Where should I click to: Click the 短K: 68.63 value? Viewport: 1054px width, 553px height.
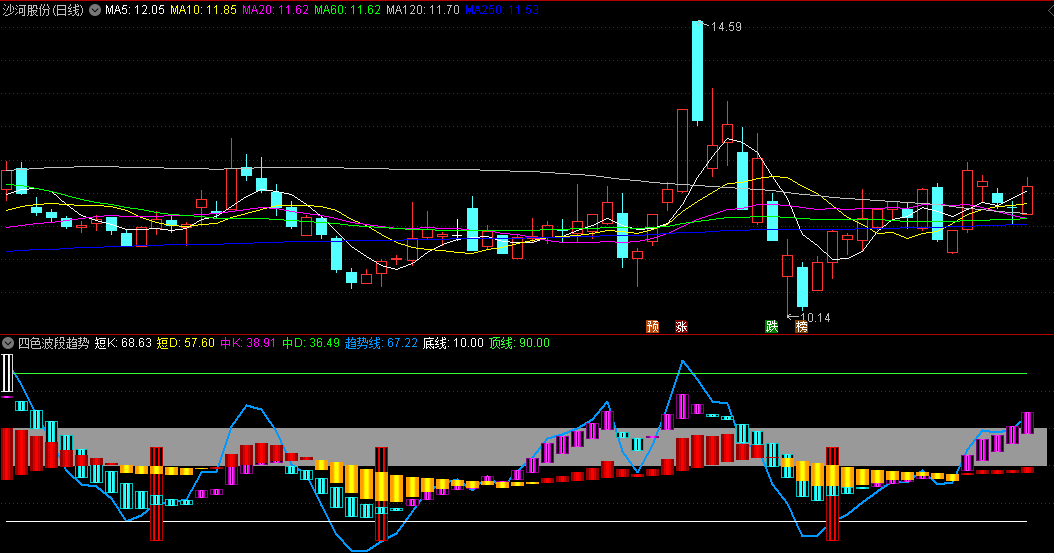coord(123,343)
